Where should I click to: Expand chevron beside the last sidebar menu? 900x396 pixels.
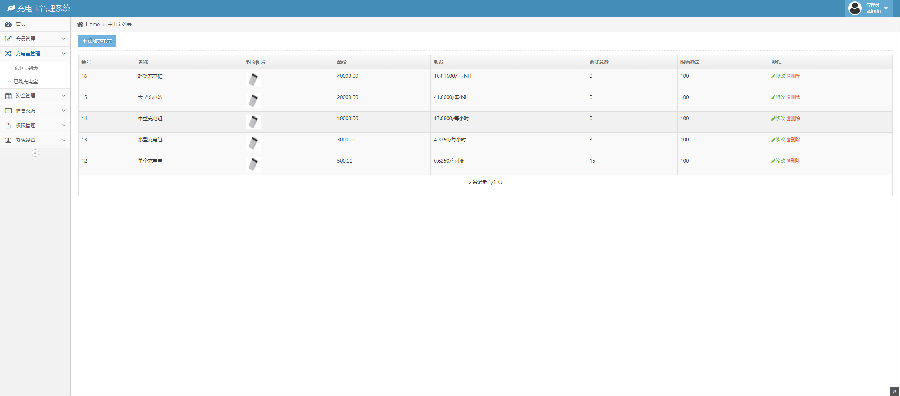[63, 139]
